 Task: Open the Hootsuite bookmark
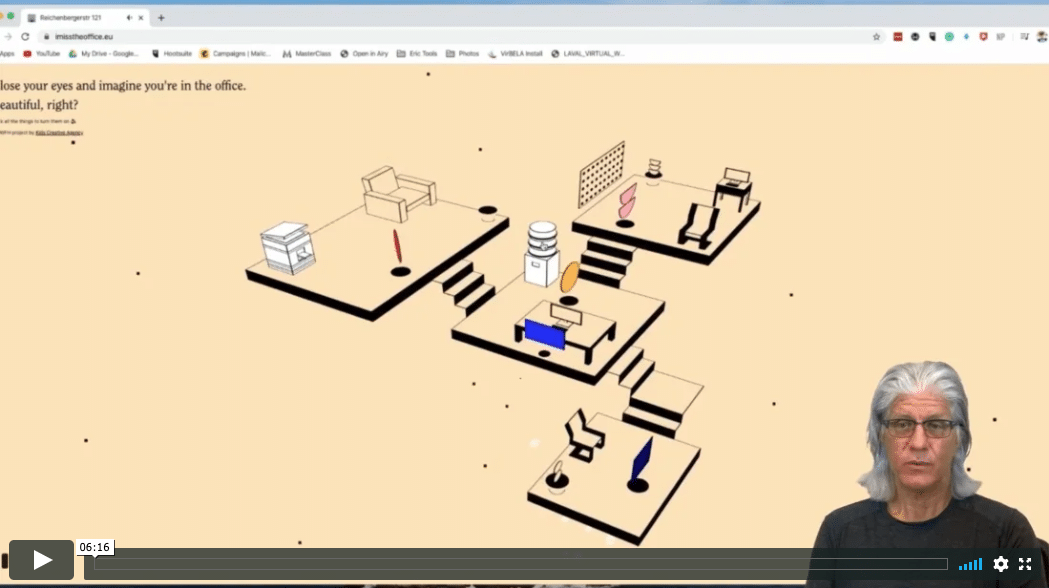pos(172,54)
